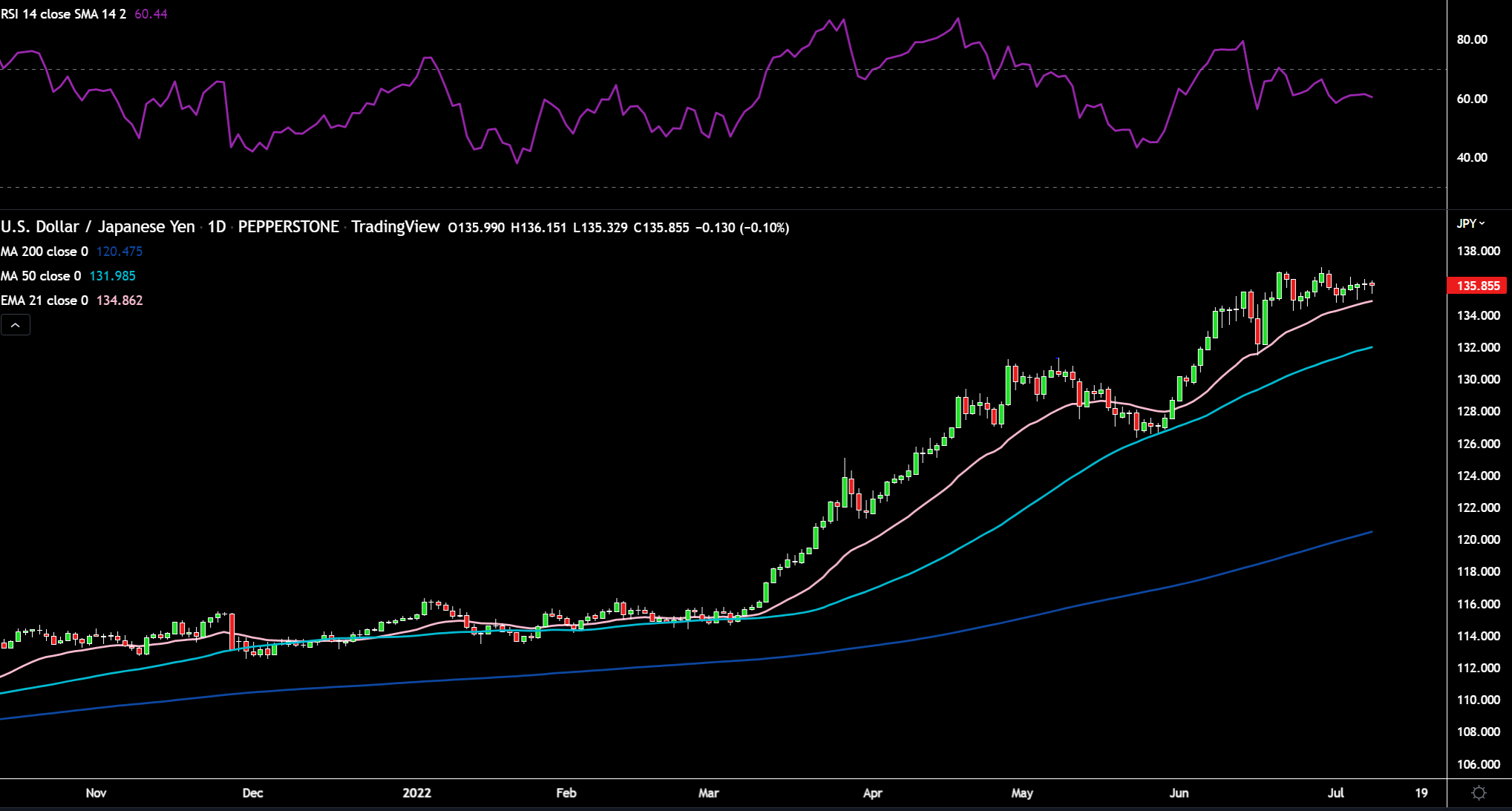
Task: Click the blue 120.475 MA 200 value
Action: coord(120,252)
